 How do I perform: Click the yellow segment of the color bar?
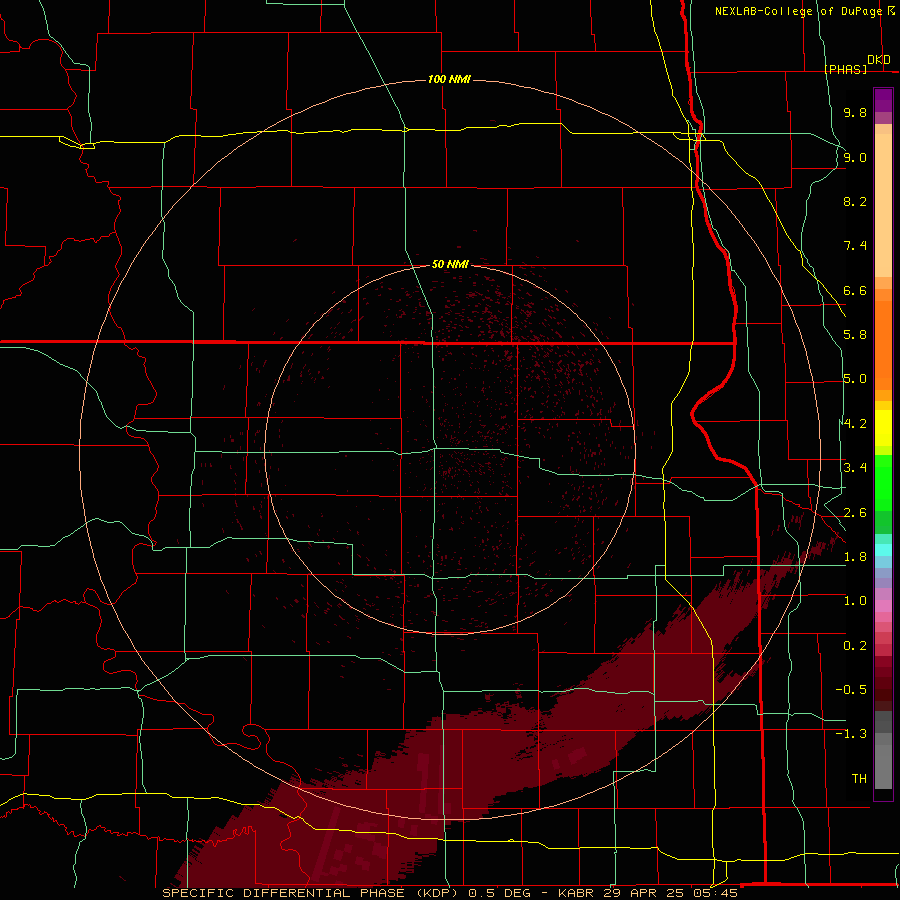coord(883,428)
